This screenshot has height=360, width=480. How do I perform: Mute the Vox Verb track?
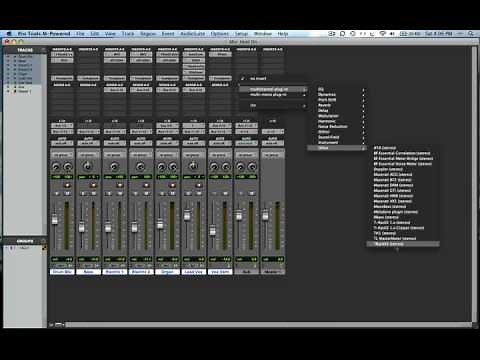coord(226,193)
